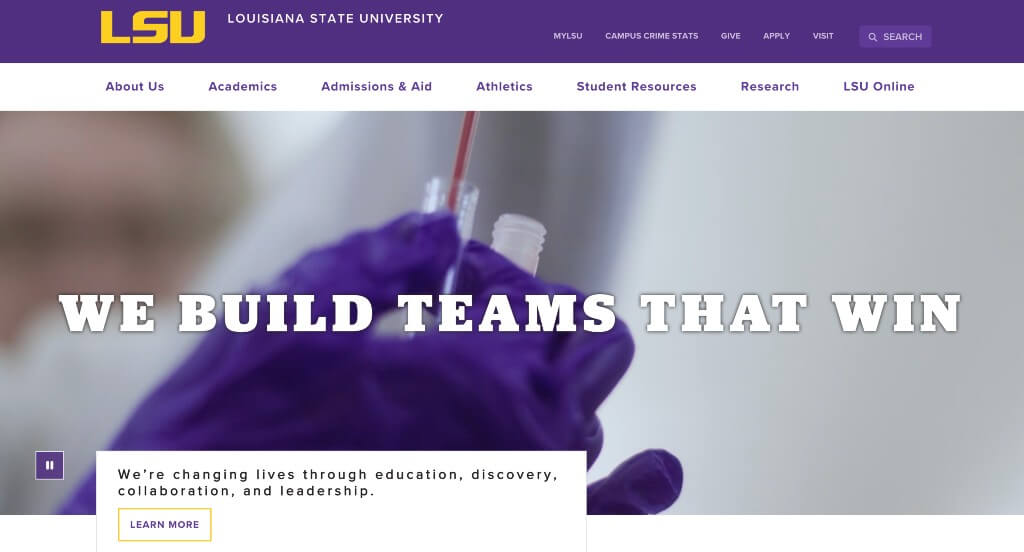Expand the Student Resources menu

click(636, 86)
